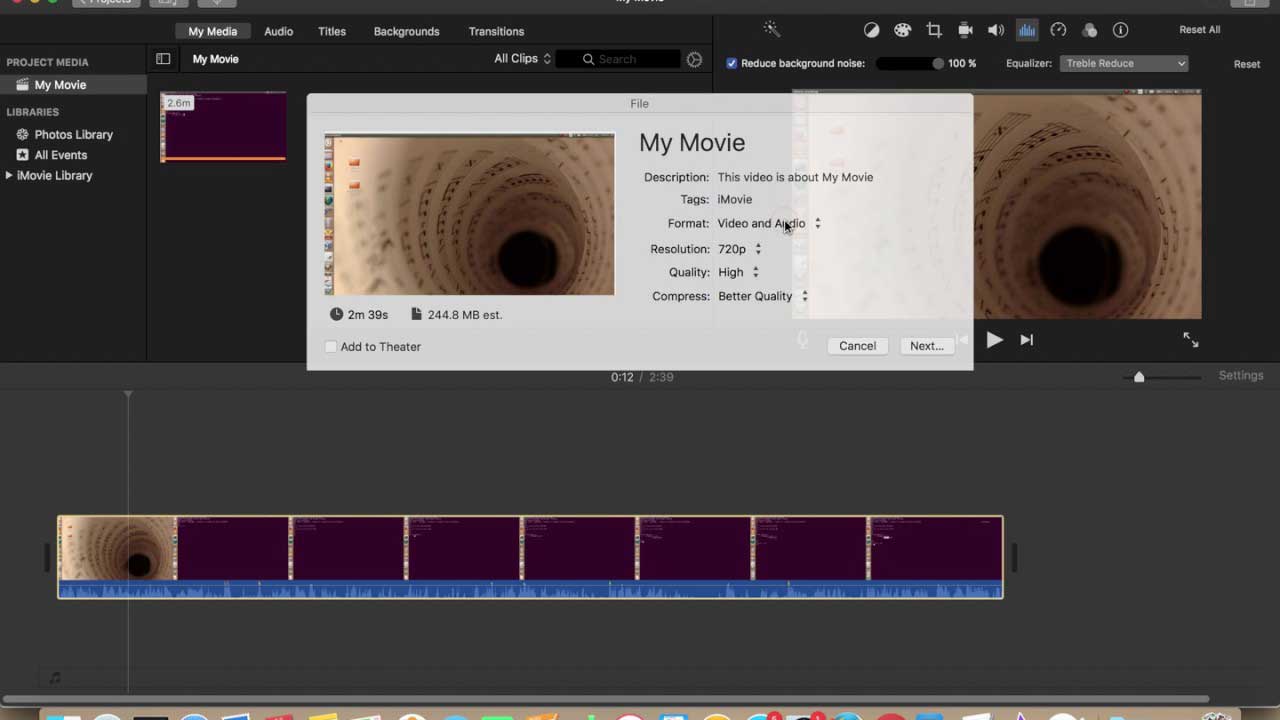1280x720 pixels.
Task: Open the Color Correction palette tool
Action: point(902,29)
